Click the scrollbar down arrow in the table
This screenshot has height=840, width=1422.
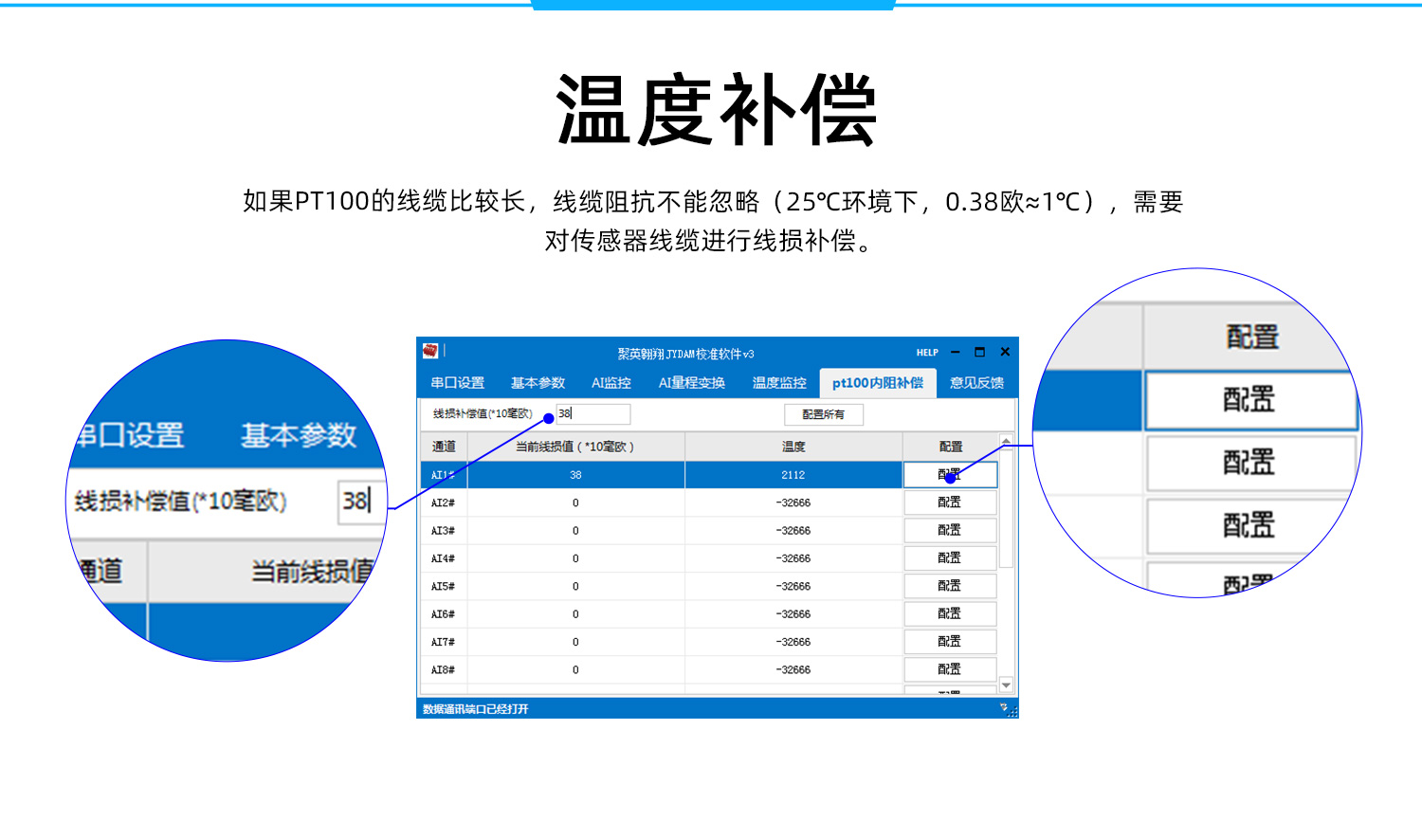point(1005,685)
